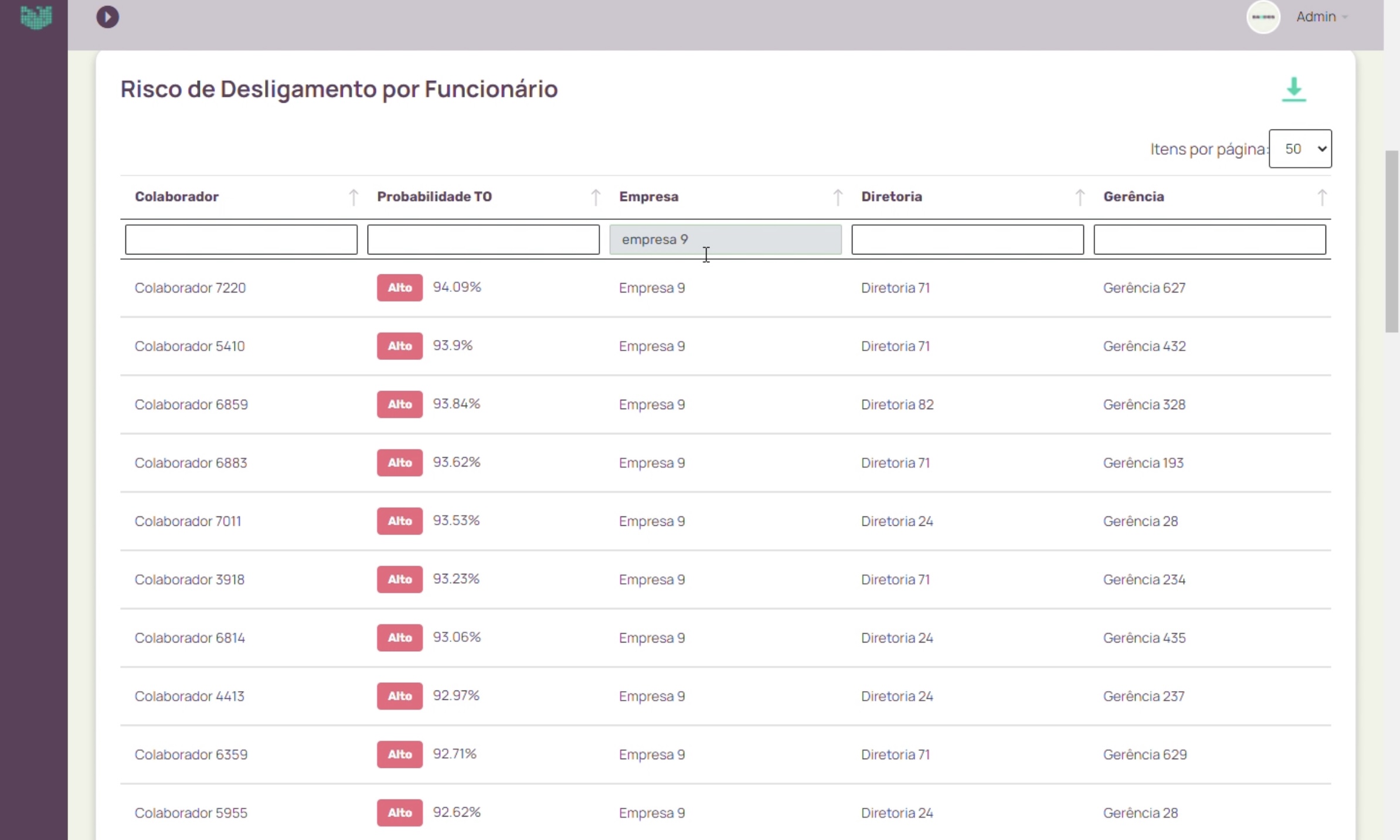Open Itens por página dropdown
Screen dimensions: 1400x840
click(1300, 149)
